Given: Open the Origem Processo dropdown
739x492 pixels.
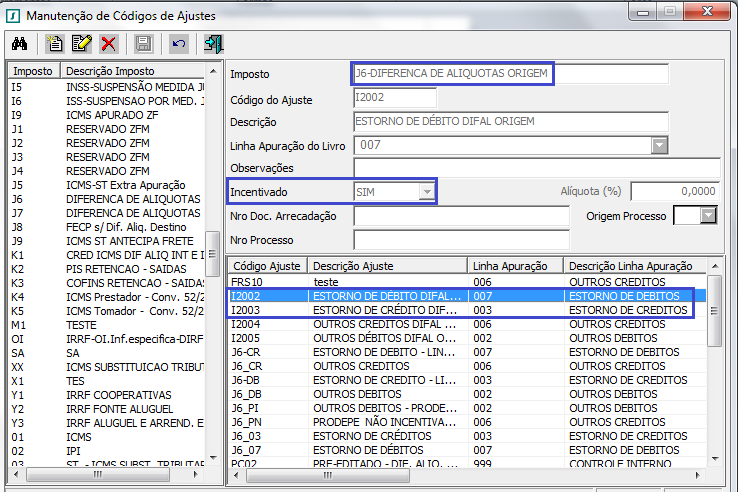Looking at the screenshot, I should (708, 215).
